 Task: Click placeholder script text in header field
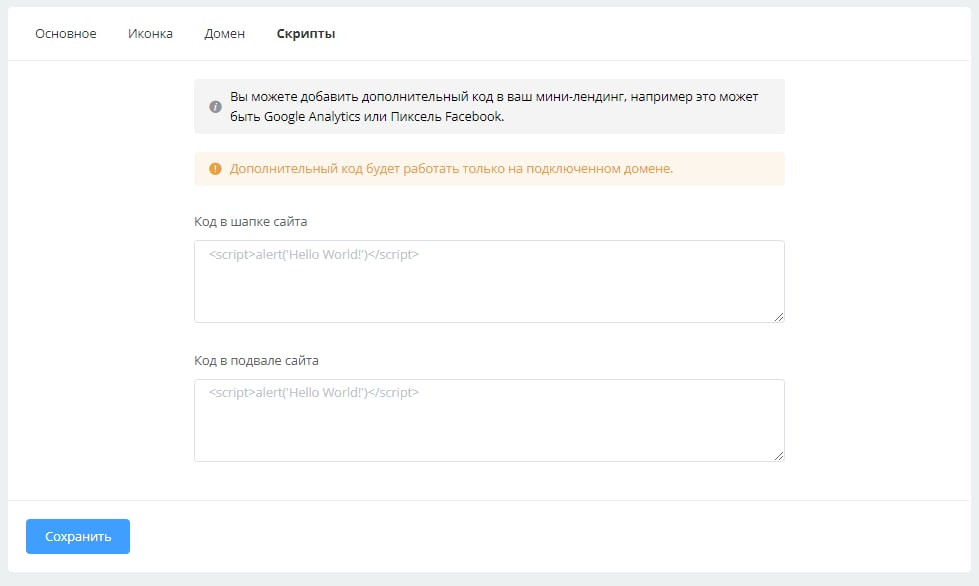314,255
